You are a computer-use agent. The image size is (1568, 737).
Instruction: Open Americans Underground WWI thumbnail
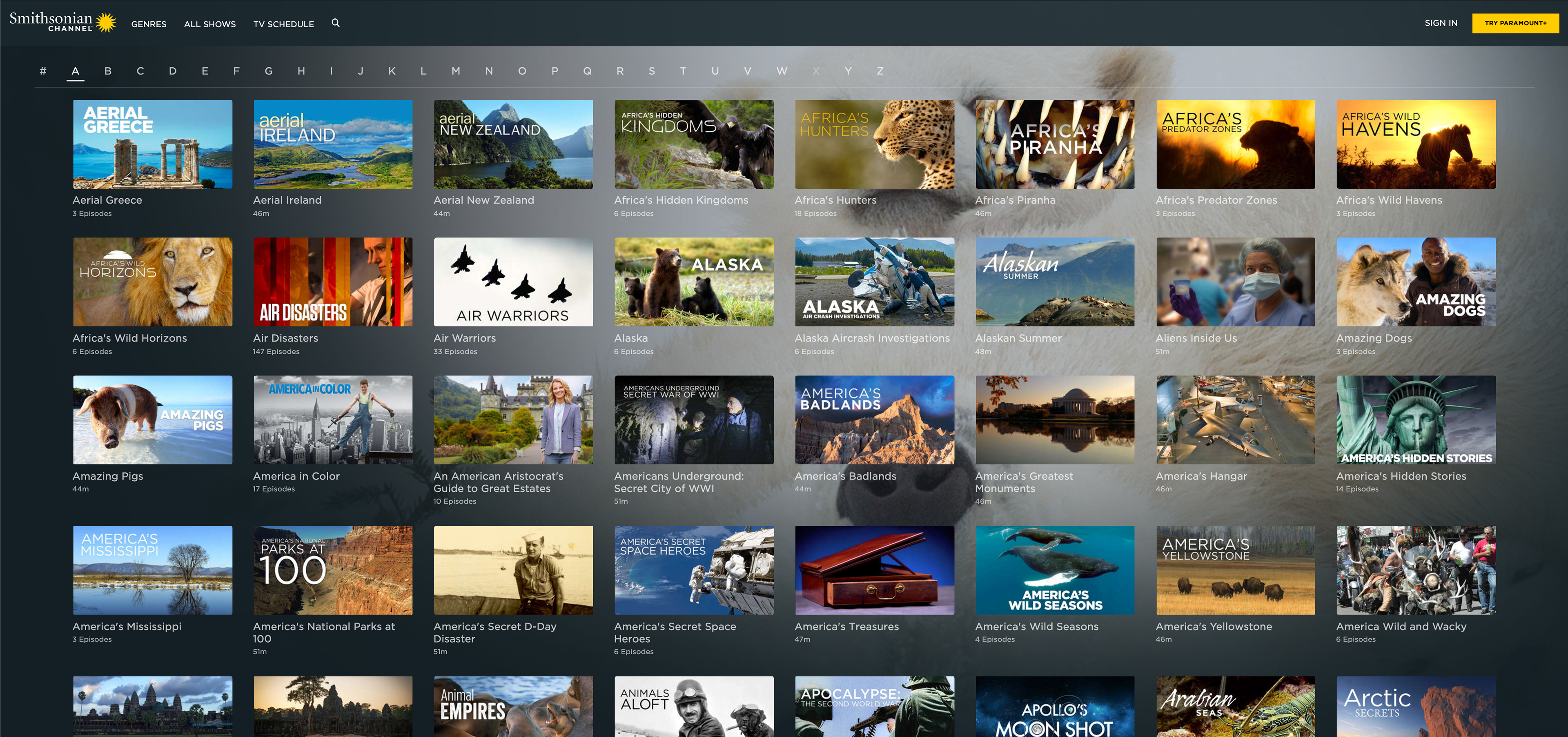tap(694, 420)
